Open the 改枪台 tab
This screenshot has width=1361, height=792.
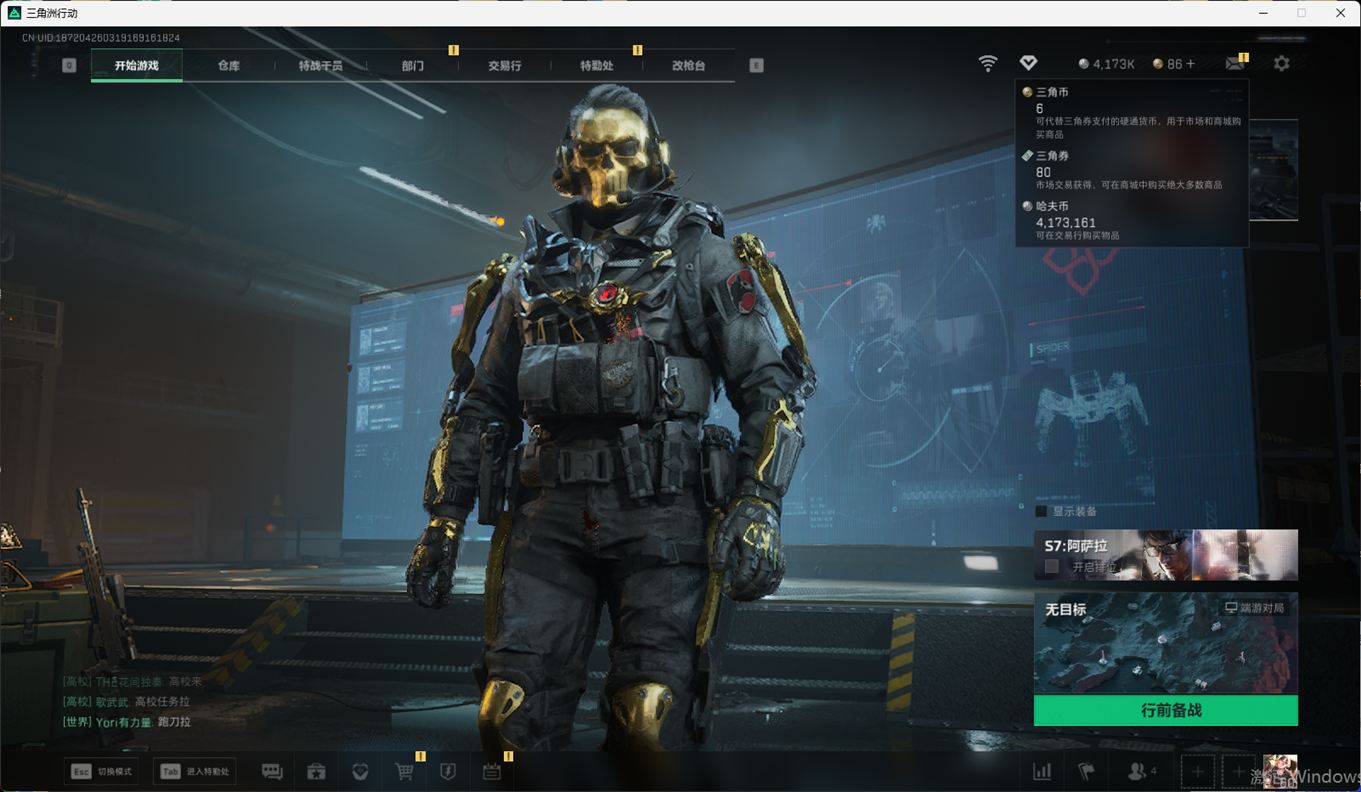689,65
